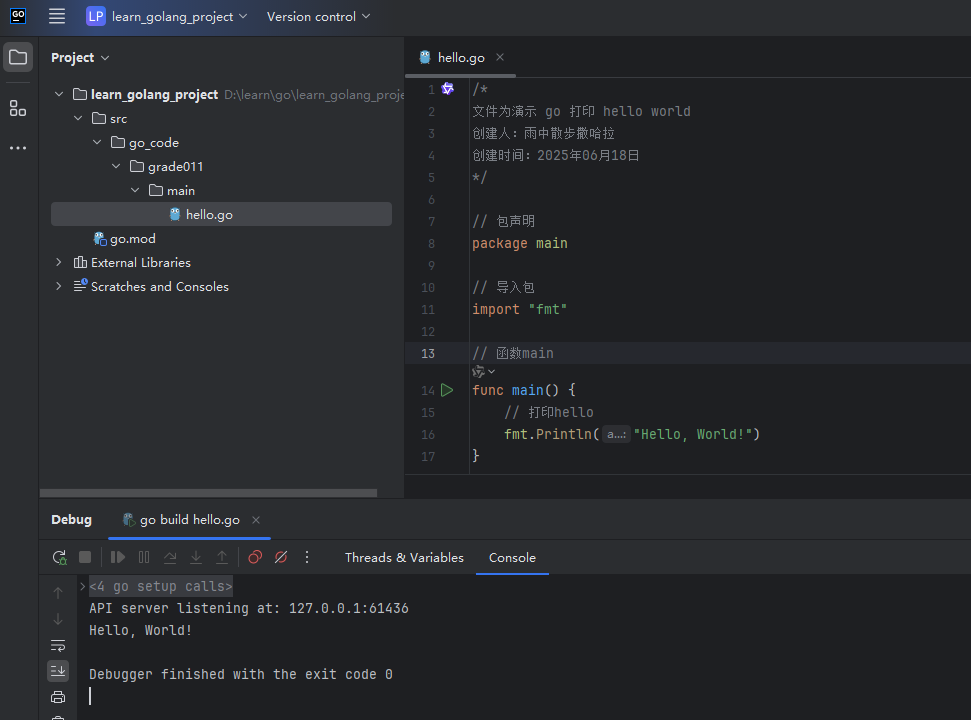Toggle soft-wrap in console
This screenshot has height=720, width=971.
(x=58, y=646)
